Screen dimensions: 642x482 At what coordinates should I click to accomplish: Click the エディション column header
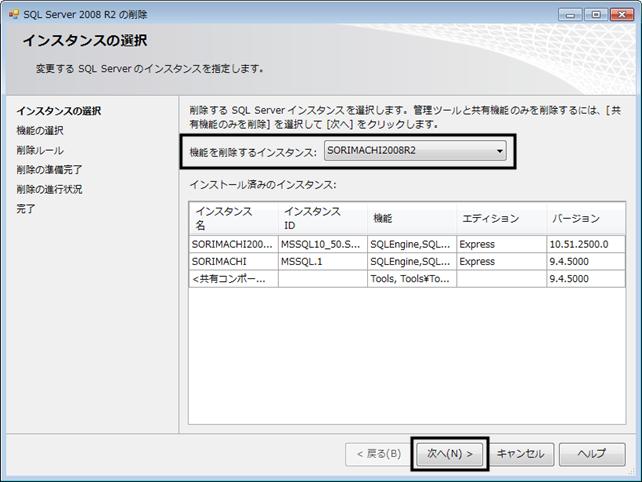coord(502,218)
